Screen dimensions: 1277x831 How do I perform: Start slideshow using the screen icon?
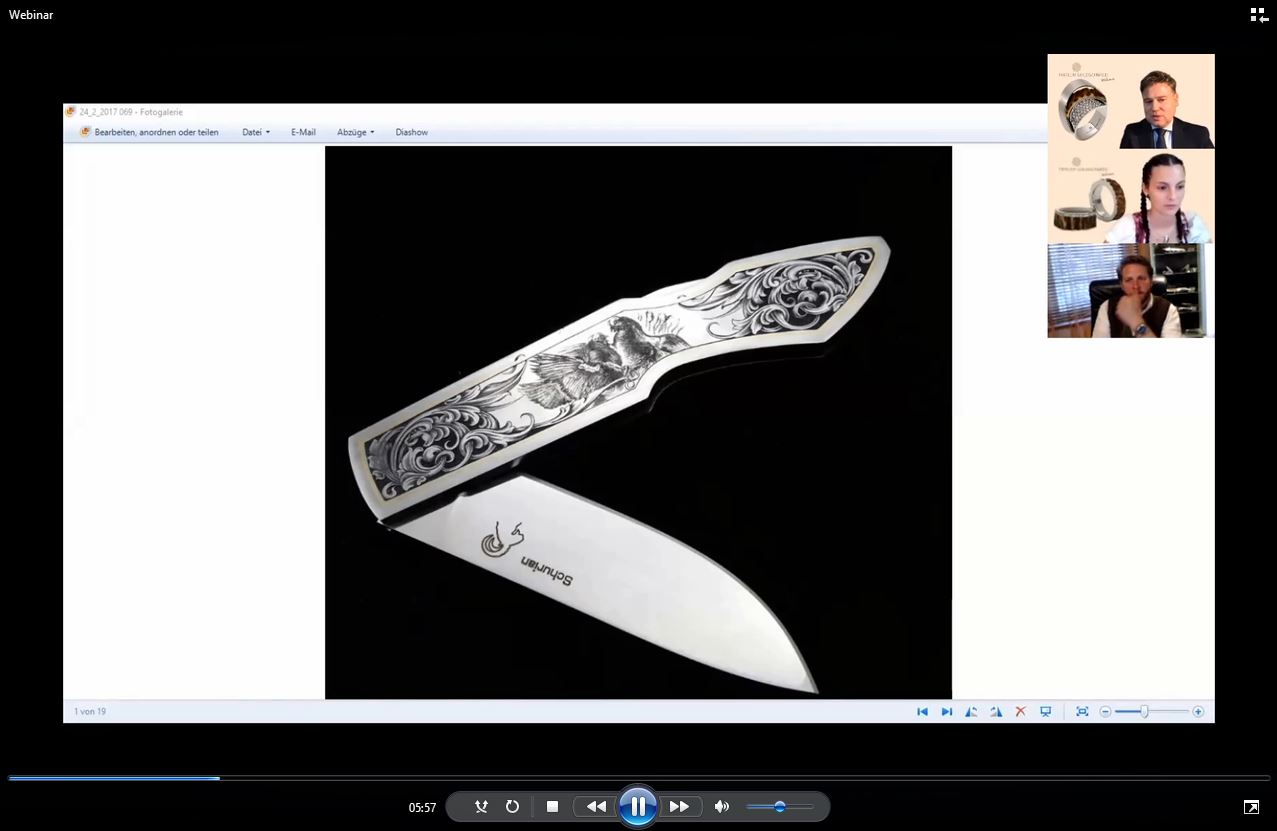(1045, 711)
